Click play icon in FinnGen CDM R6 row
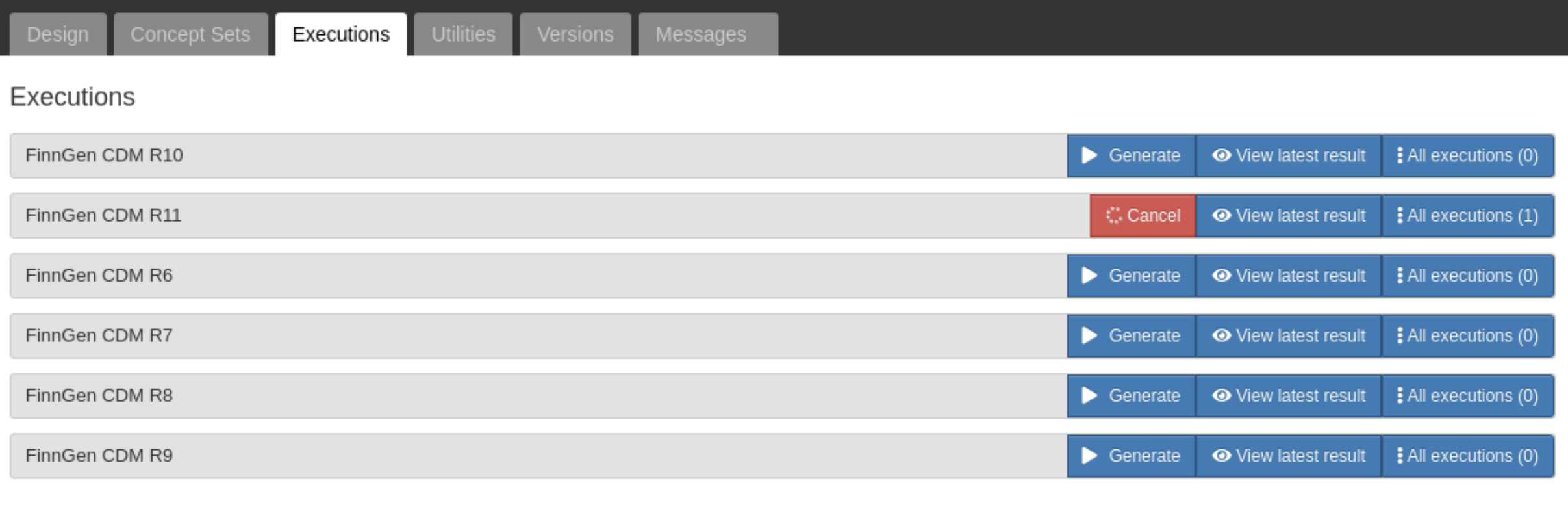This screenshot has height=511, width=1568. point(1089,276)
